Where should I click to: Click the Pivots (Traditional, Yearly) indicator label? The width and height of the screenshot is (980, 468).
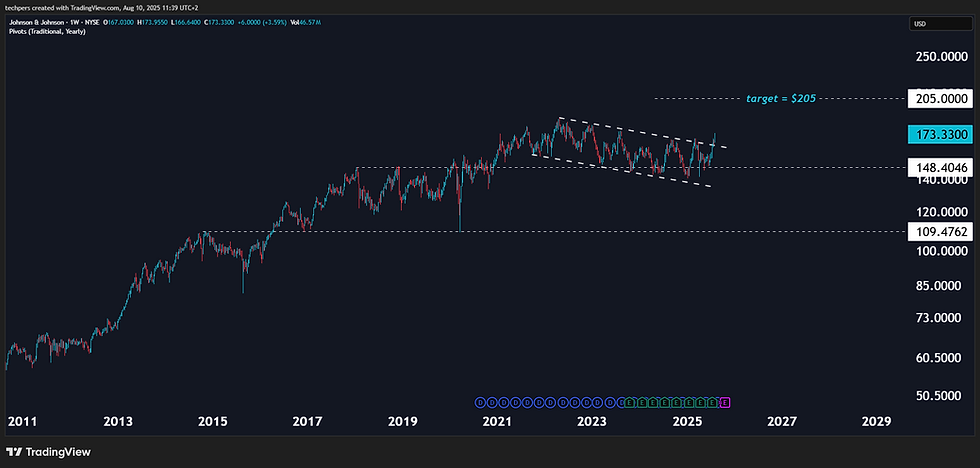coord(47,31)
